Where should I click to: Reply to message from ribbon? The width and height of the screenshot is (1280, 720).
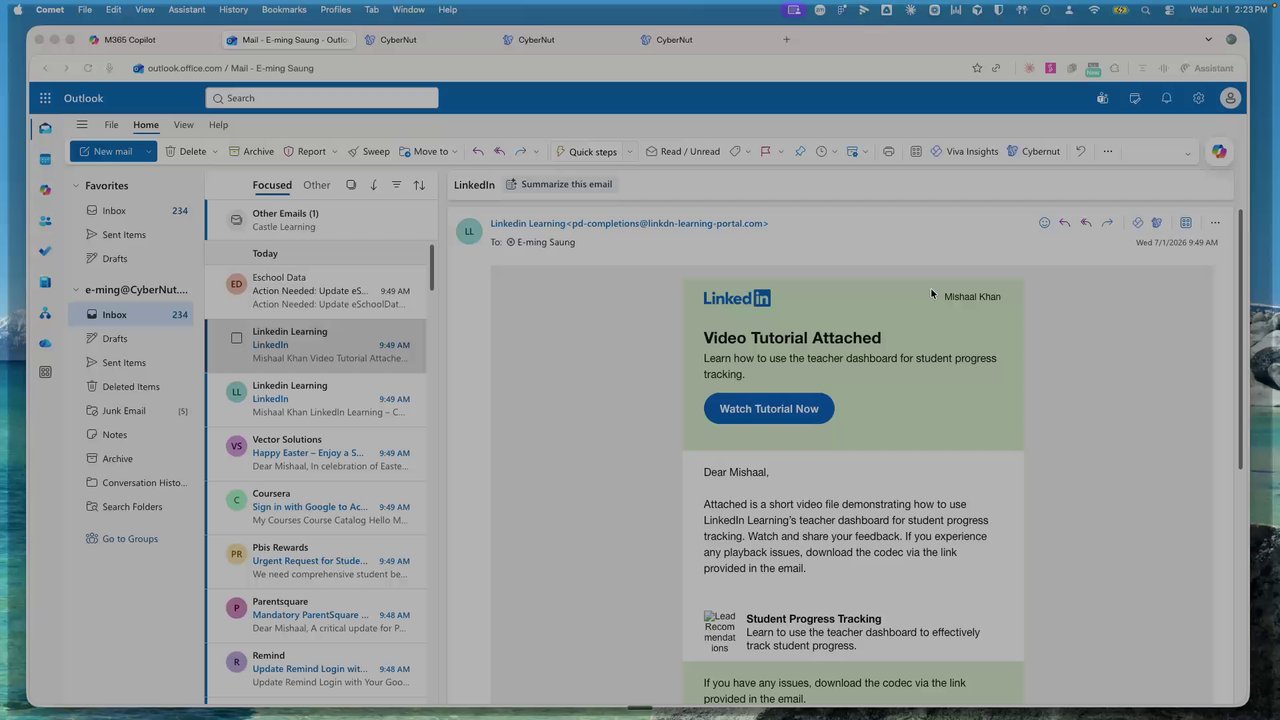point(478,151)
